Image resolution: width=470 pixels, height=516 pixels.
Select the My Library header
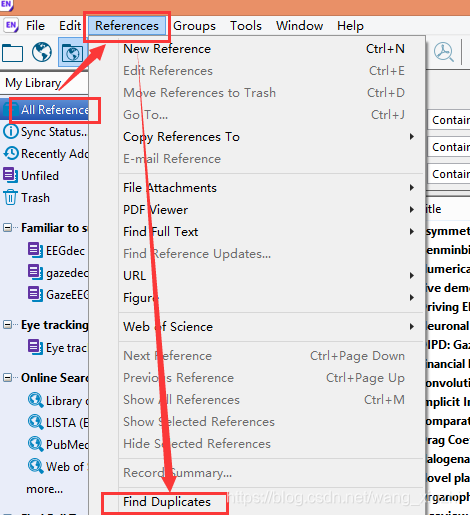(33, 83)
